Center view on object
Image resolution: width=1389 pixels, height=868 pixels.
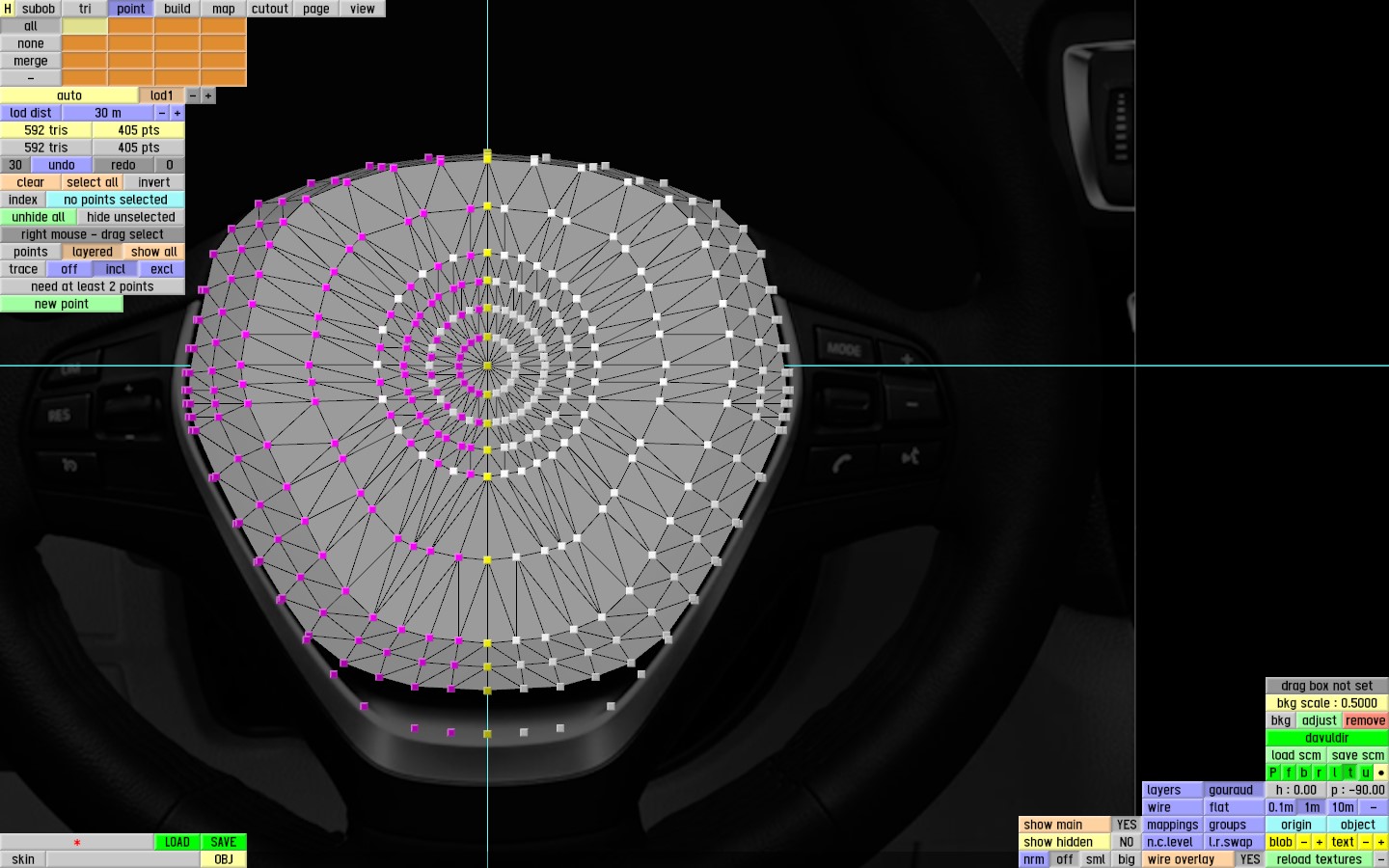pos(1358,825)
